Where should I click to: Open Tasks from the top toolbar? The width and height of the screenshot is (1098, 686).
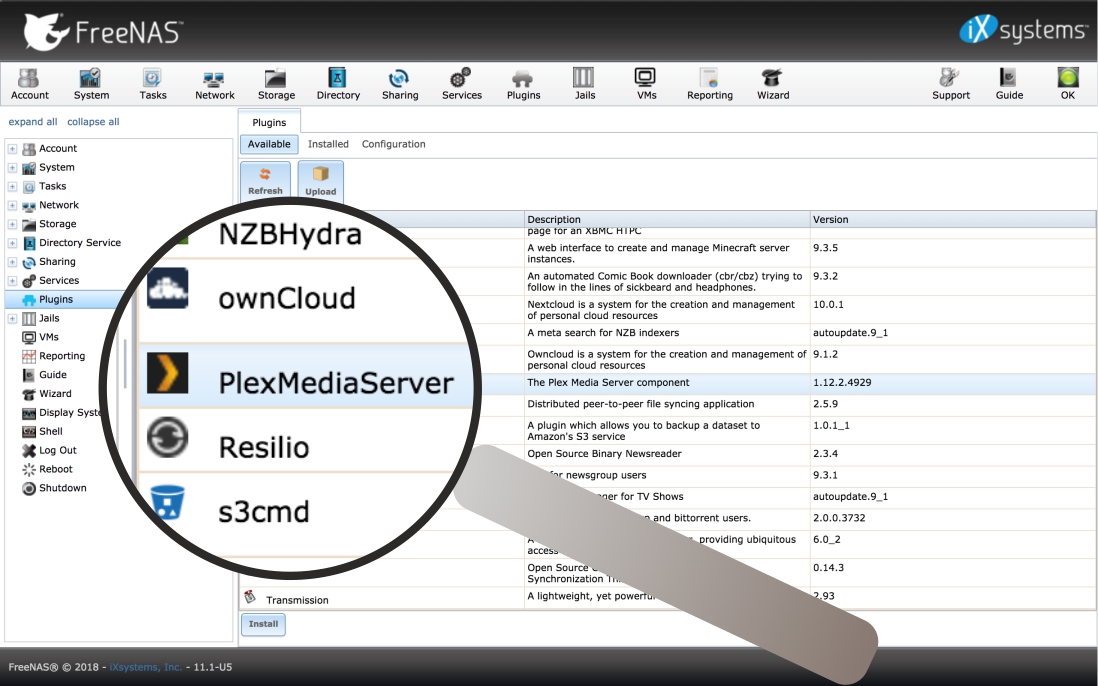[153, 84]
